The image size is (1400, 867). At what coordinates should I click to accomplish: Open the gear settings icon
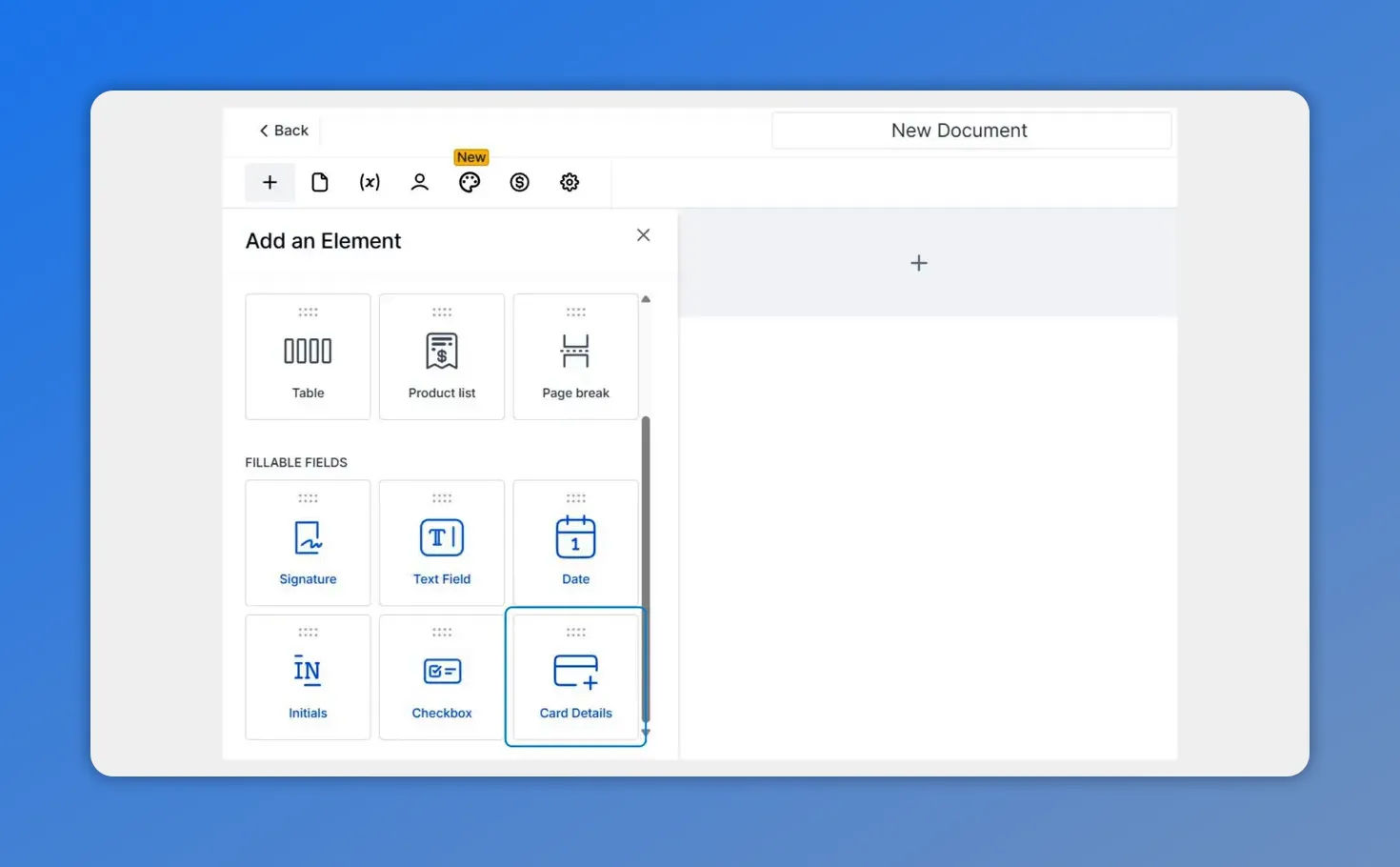(x=570, y=182)
